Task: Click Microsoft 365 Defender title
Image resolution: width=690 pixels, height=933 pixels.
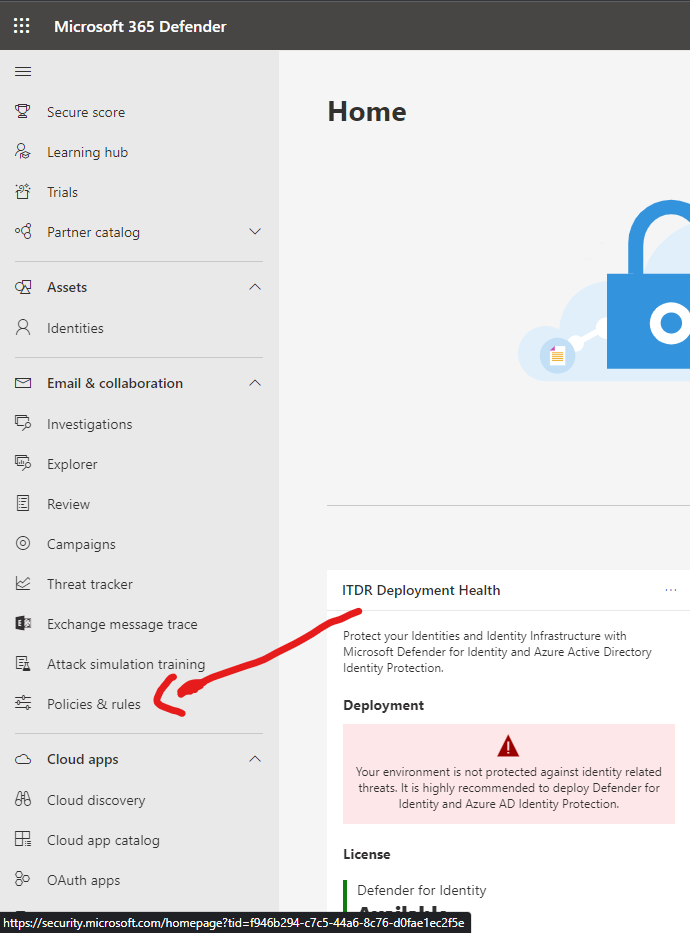Action: (x=140, y=26)
